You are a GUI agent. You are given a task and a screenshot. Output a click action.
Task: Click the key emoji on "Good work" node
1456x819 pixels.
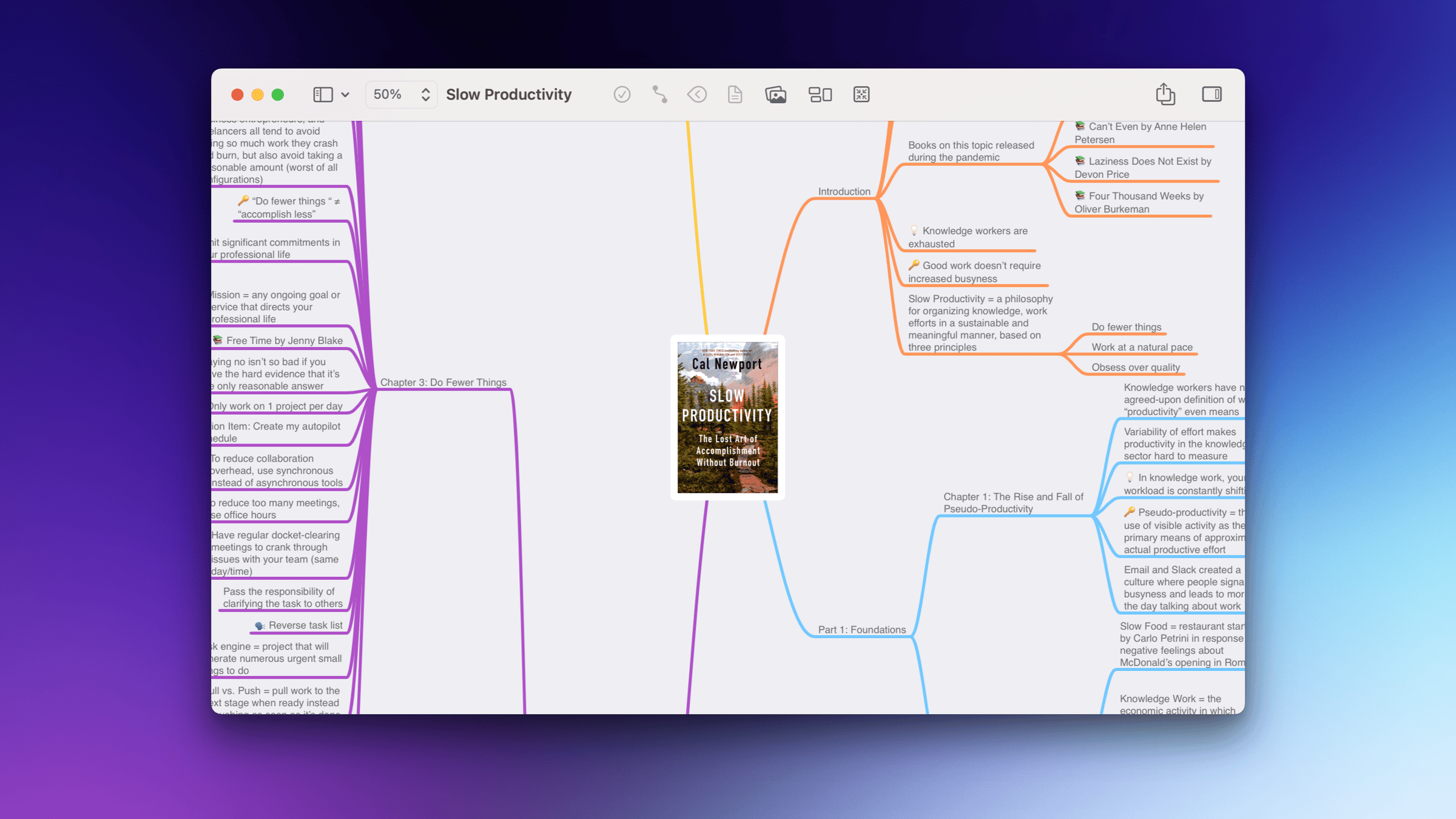pyautogui.click(x=914, y=265)
